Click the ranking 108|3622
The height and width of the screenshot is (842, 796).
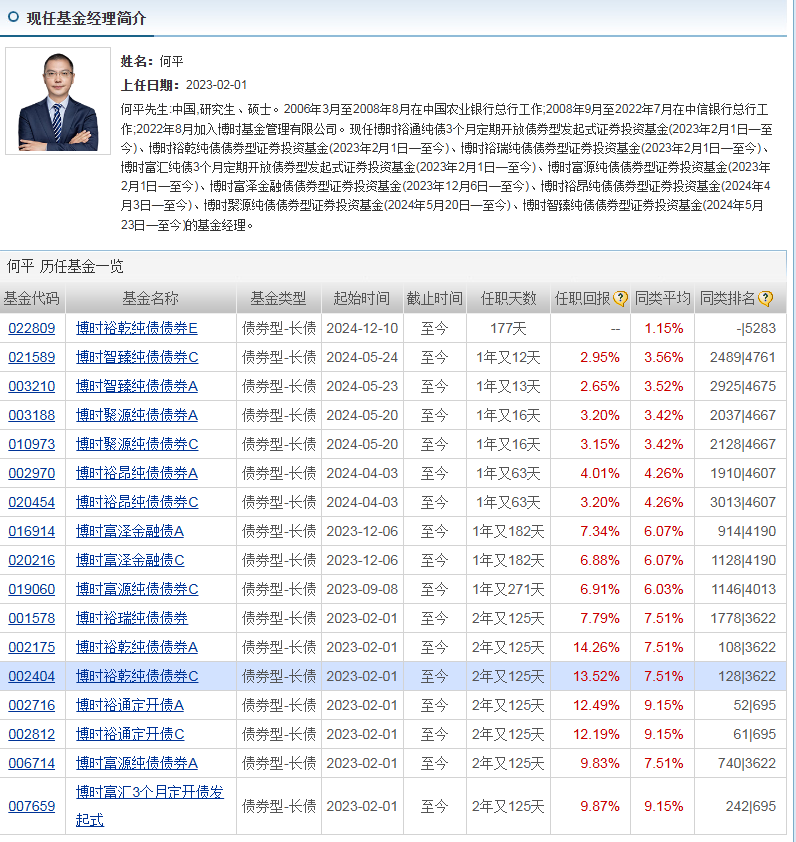point(747,647)
